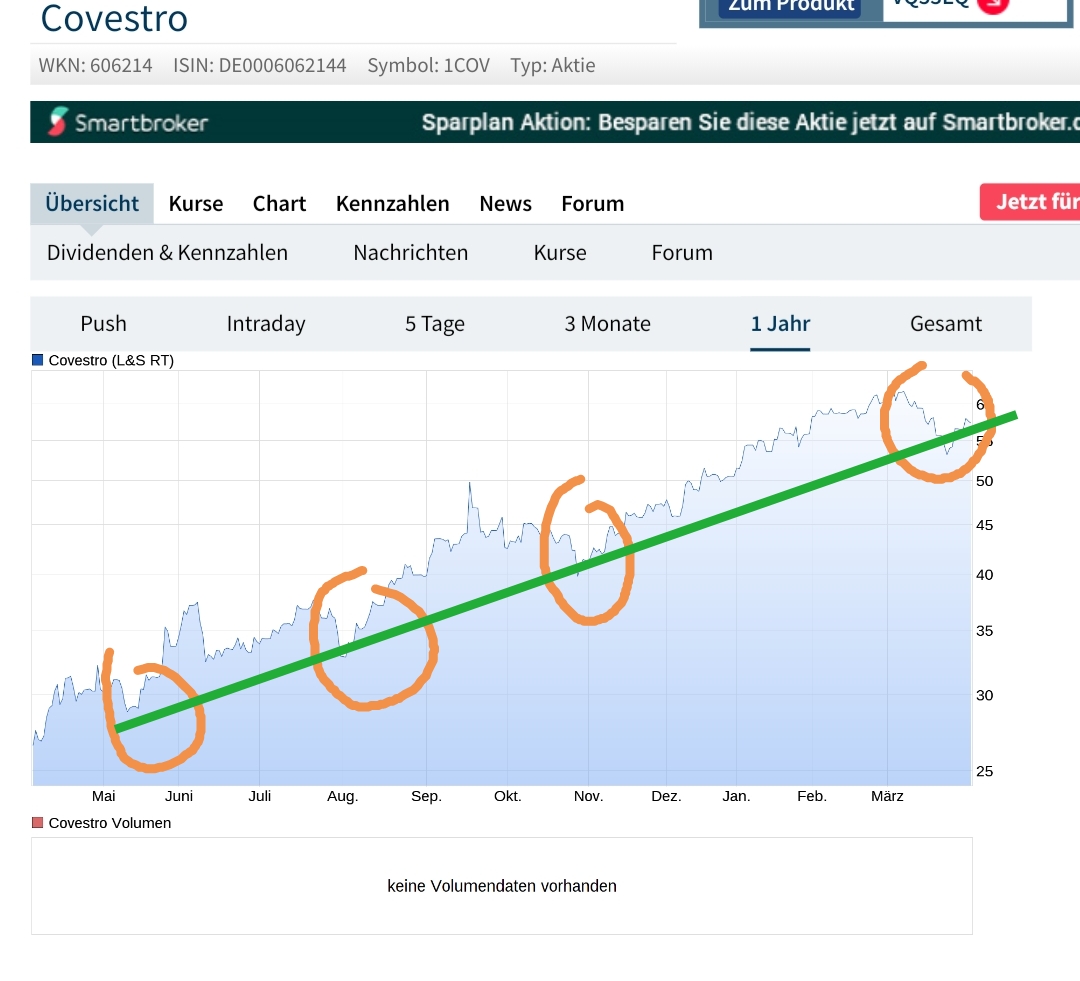Click the Mai label on chart axis
1080x981 pixels.
103,796
